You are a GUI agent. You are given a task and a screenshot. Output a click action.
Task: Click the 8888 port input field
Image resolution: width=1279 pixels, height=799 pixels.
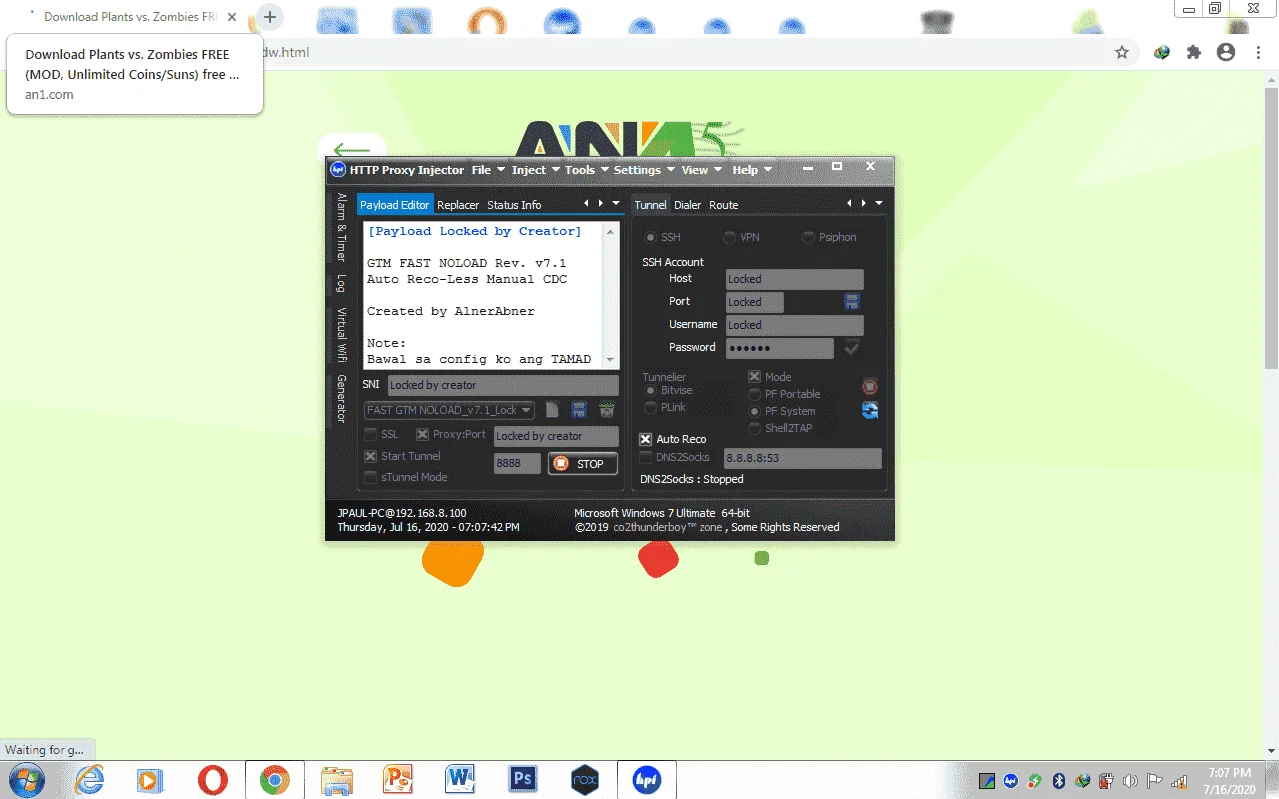(517, 463)
